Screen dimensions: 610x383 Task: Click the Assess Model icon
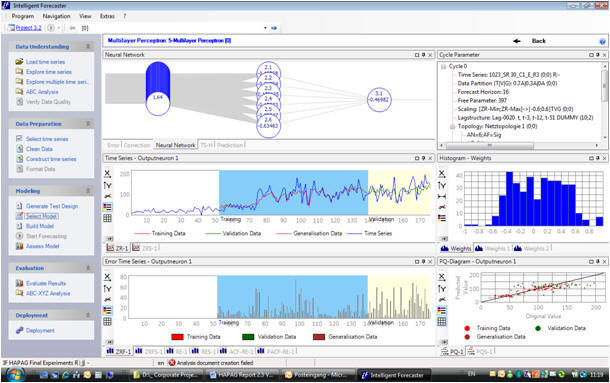click(19, 246)
